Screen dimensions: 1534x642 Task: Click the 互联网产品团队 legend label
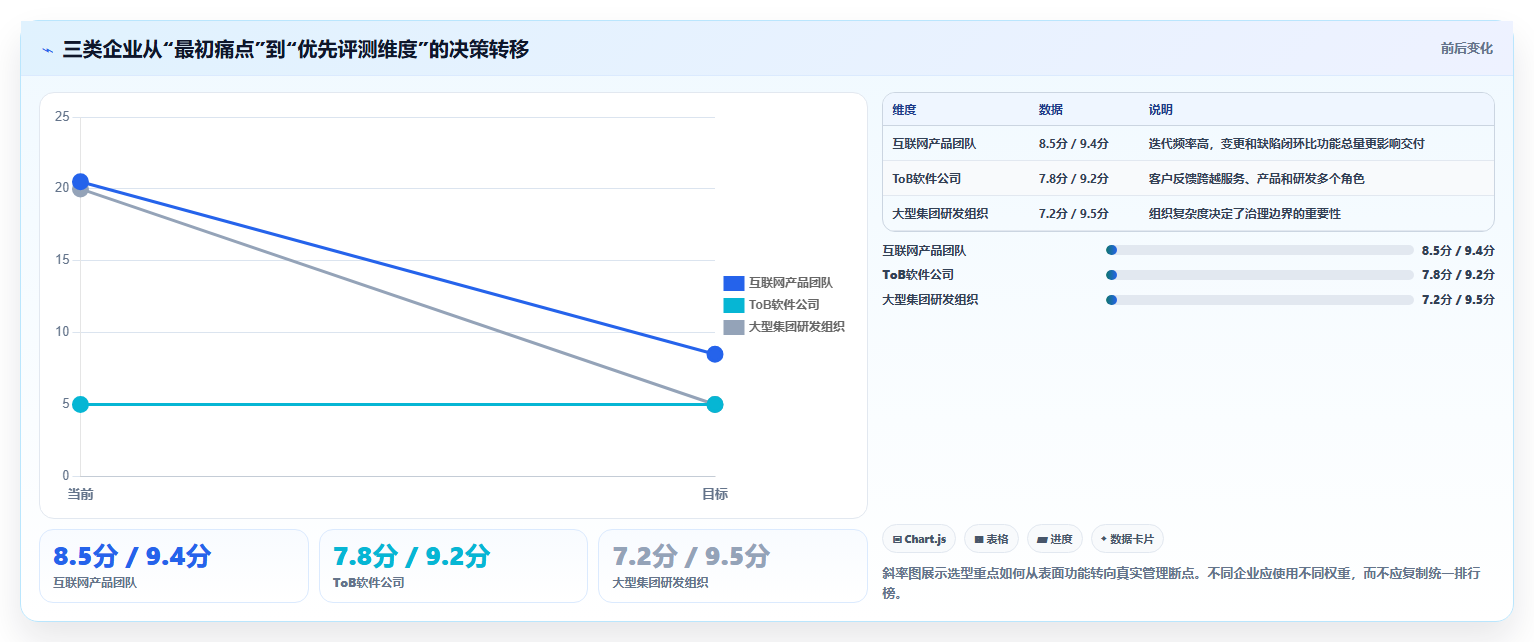[x=791, y=283]
